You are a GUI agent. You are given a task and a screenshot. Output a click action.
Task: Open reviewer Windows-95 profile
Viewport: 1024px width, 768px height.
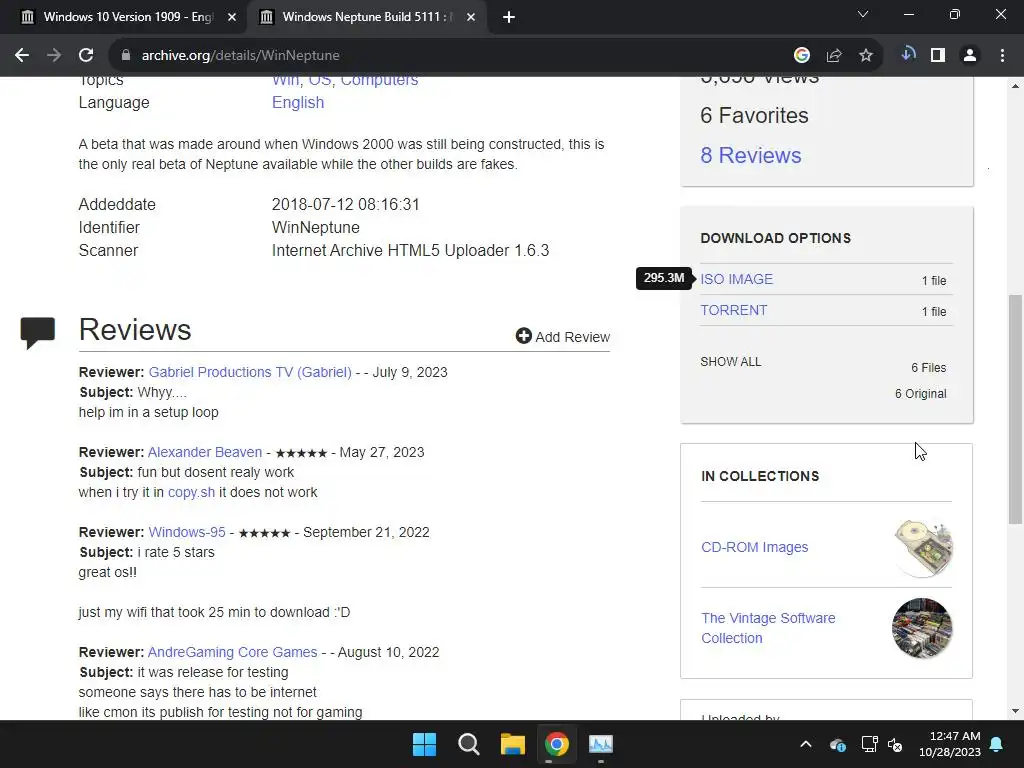(187, 532)
